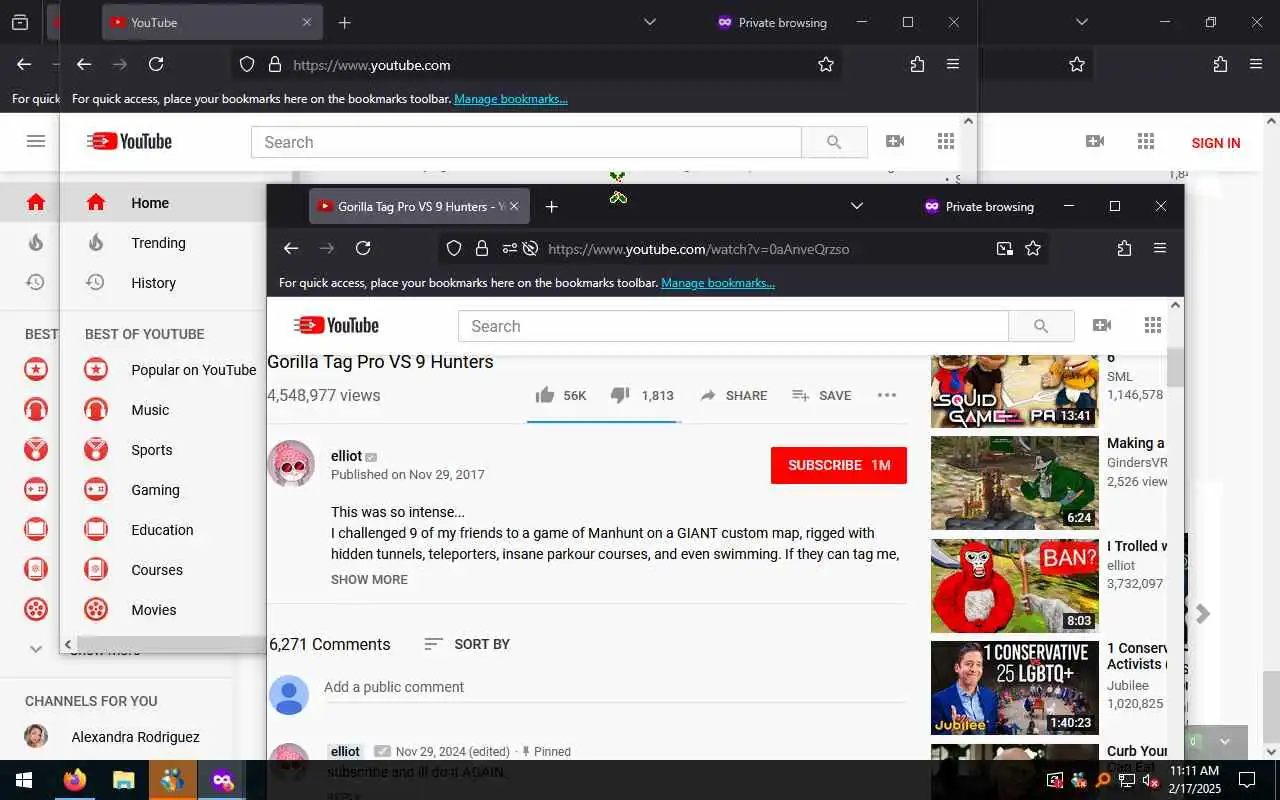Open Gaming in the middle window sidebar

tap(163, 490)
